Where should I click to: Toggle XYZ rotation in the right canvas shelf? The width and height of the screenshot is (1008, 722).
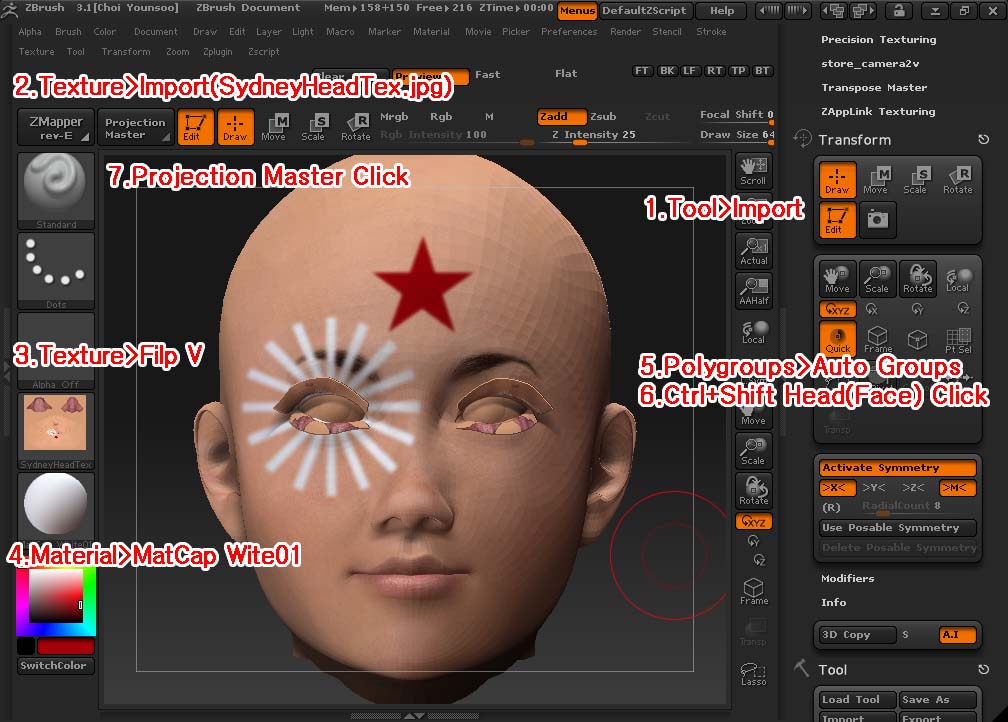point(753,521)
